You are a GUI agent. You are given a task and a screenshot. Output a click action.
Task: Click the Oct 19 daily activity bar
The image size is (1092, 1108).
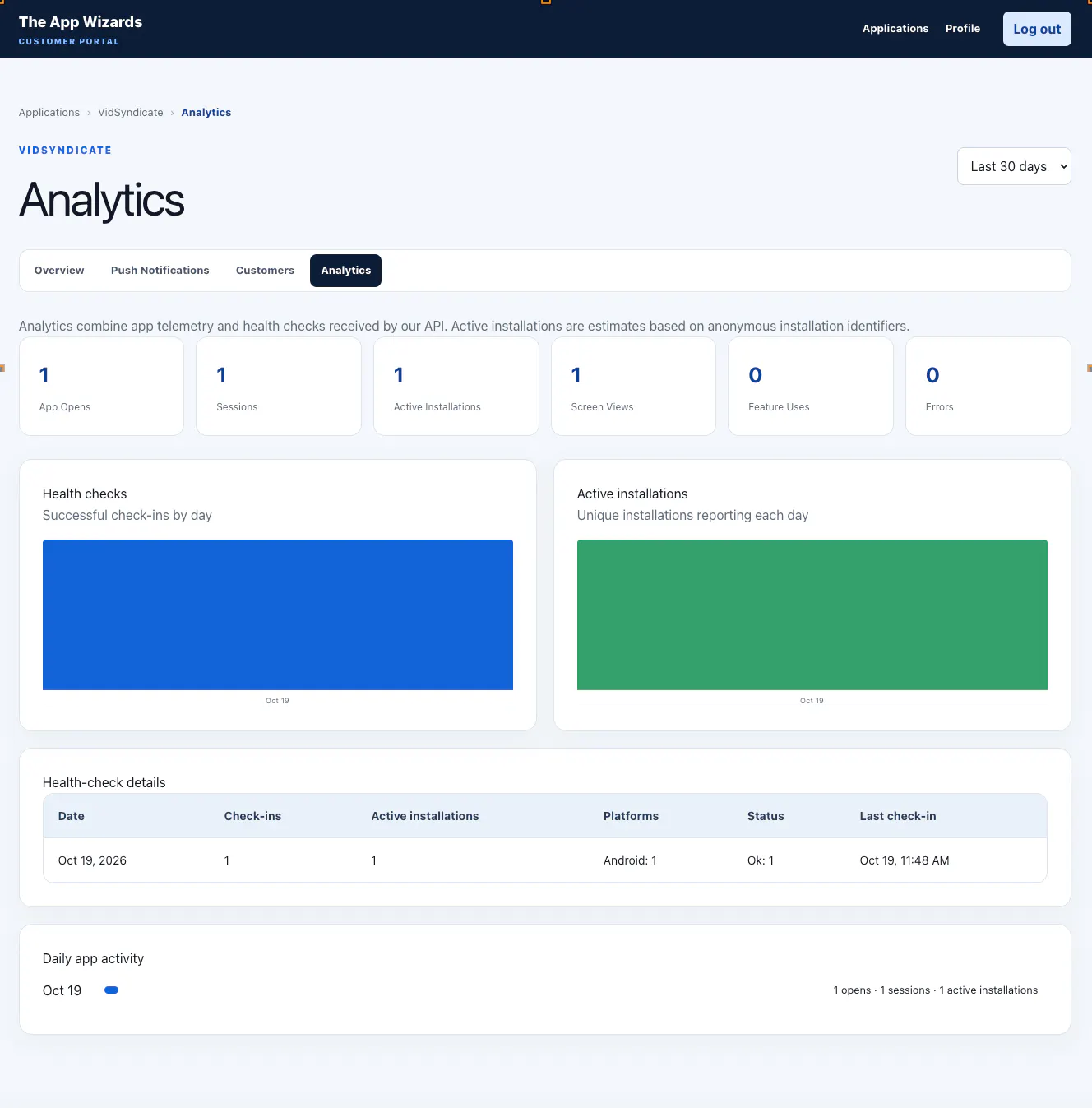click(x=112, y=990)
